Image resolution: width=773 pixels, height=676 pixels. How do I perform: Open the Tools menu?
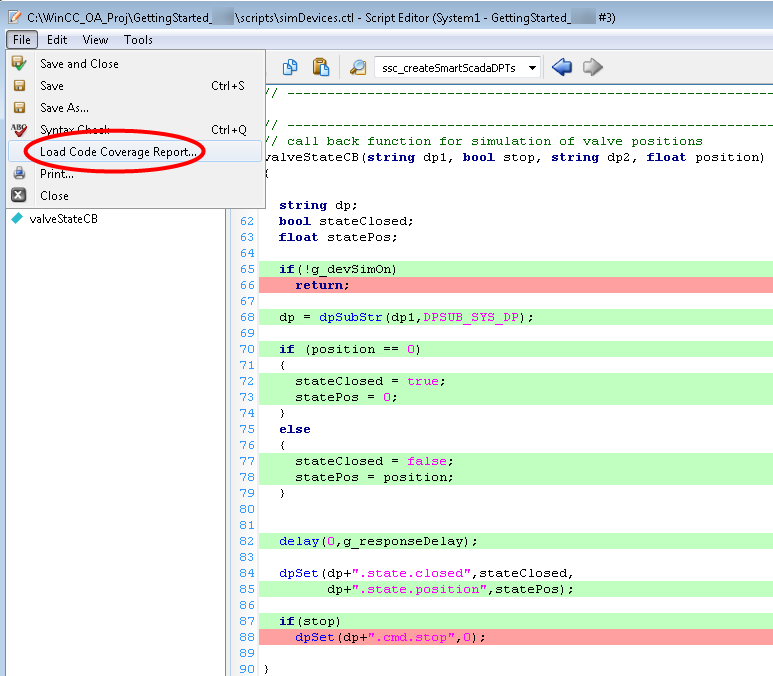click(x=139, y=40)
